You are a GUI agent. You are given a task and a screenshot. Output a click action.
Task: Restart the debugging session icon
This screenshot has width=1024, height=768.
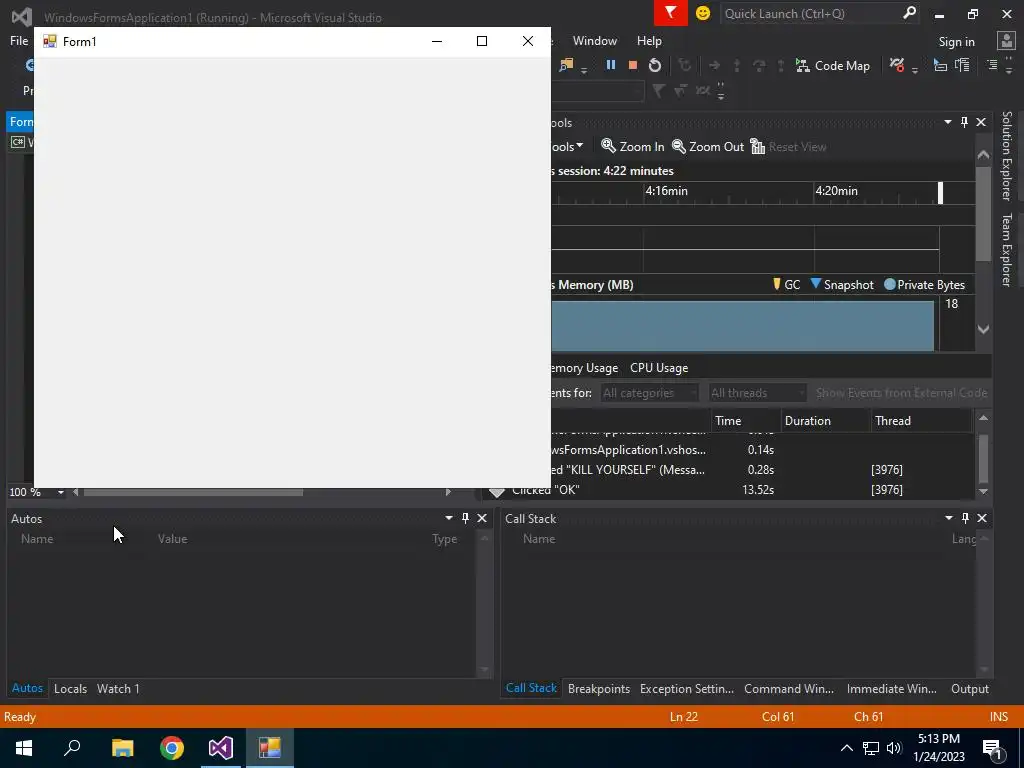point(654,65)
